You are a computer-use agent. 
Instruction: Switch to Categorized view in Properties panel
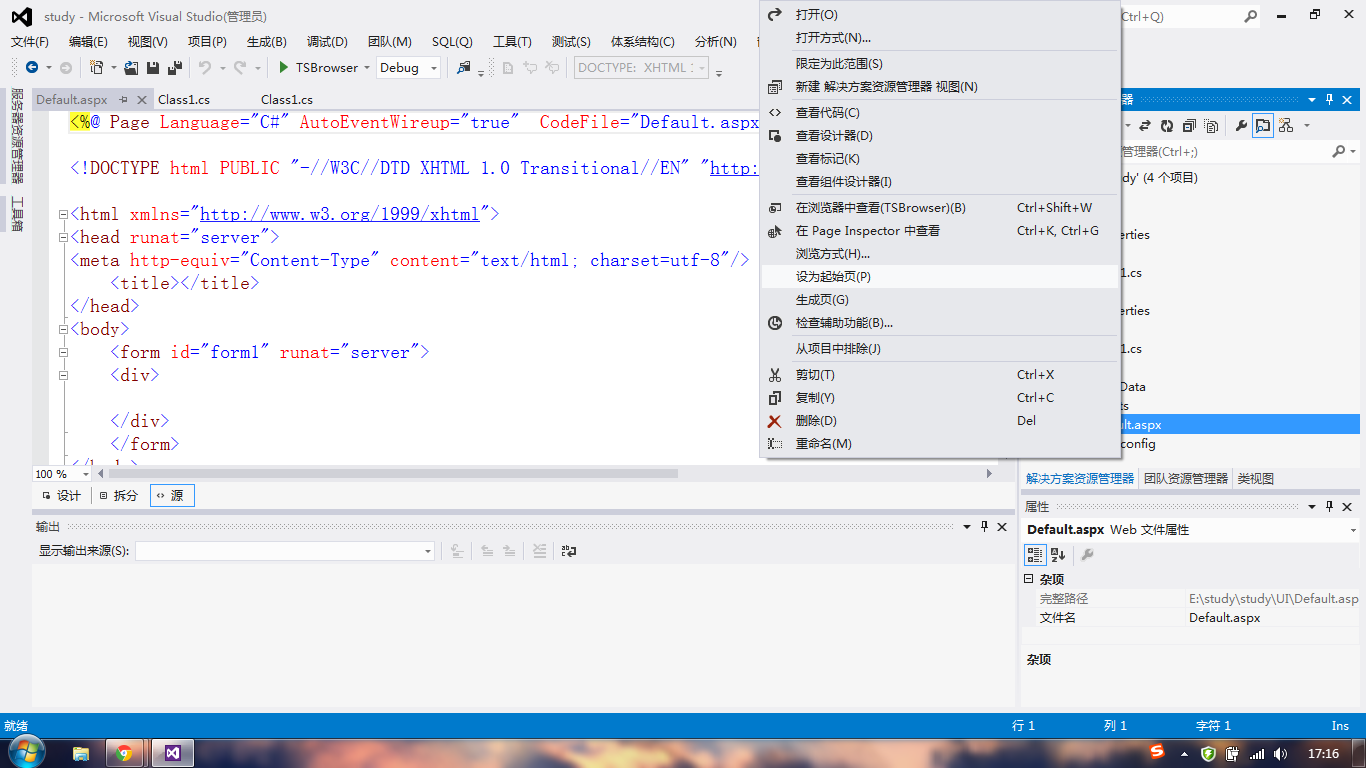coord(1035,555)
